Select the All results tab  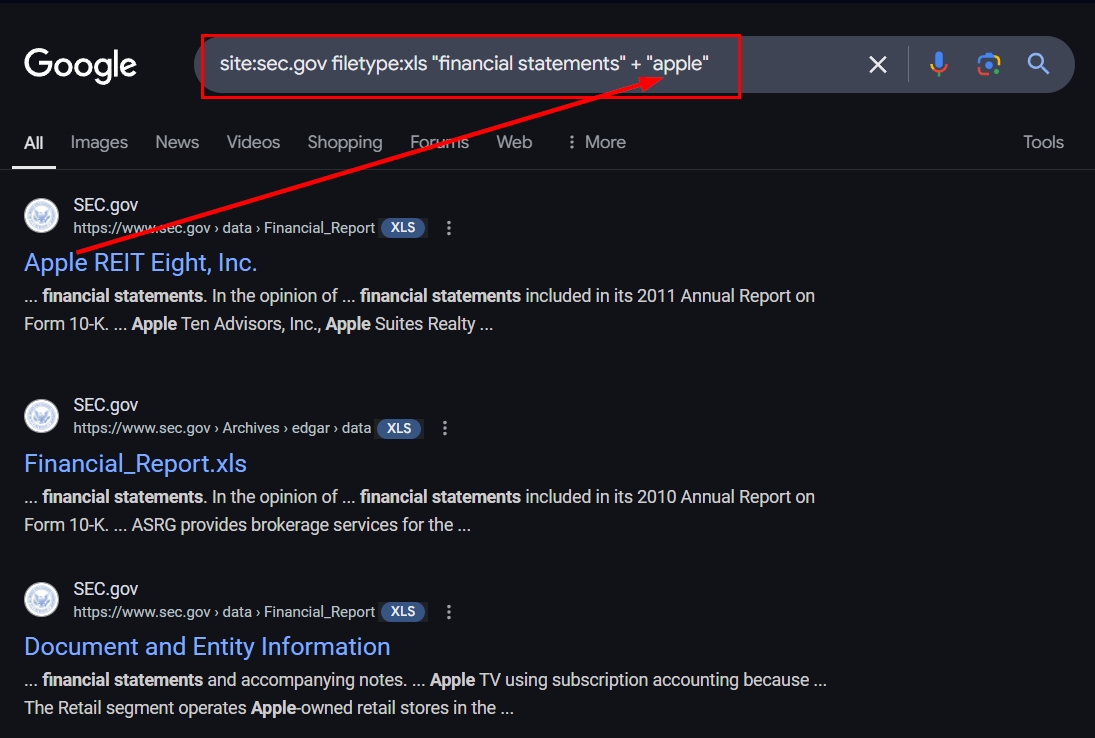pos(34,143)
